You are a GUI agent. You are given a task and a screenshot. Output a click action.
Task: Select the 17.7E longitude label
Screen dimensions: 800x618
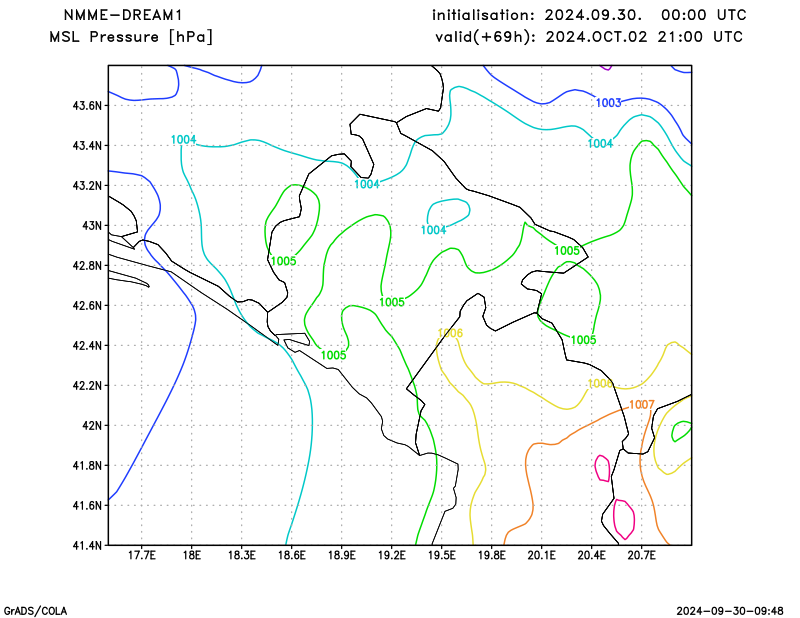tap(142, 555)
